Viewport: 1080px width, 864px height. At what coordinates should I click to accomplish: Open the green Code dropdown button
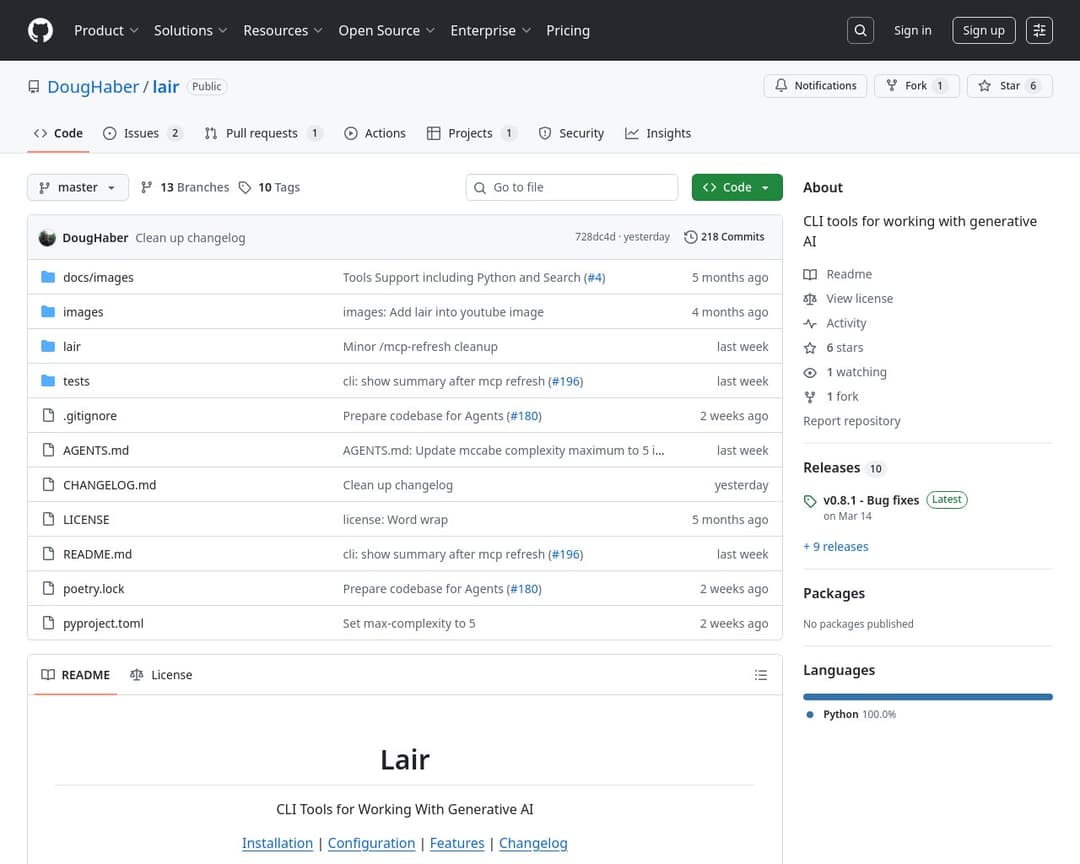736,187
